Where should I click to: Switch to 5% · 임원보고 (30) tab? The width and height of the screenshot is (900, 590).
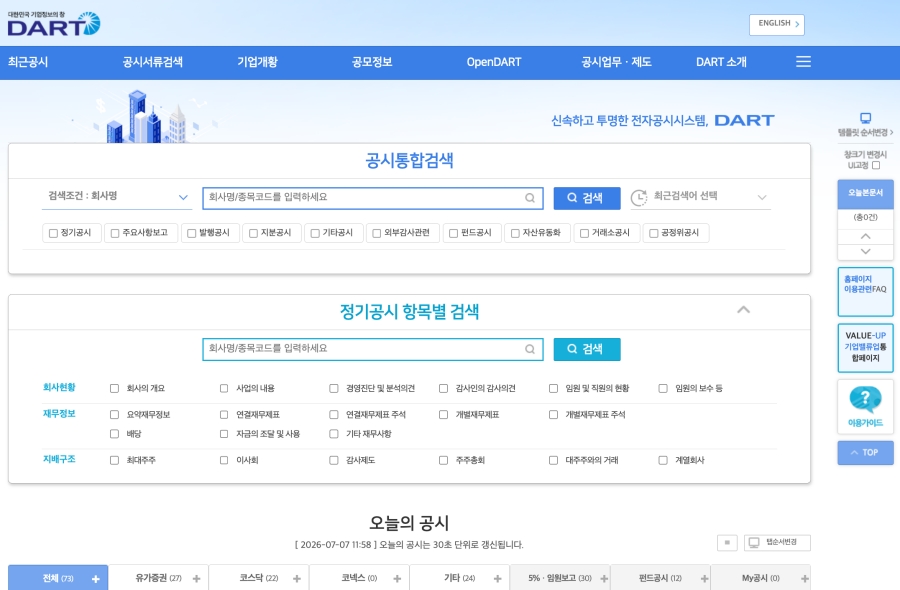coord(560,578)
